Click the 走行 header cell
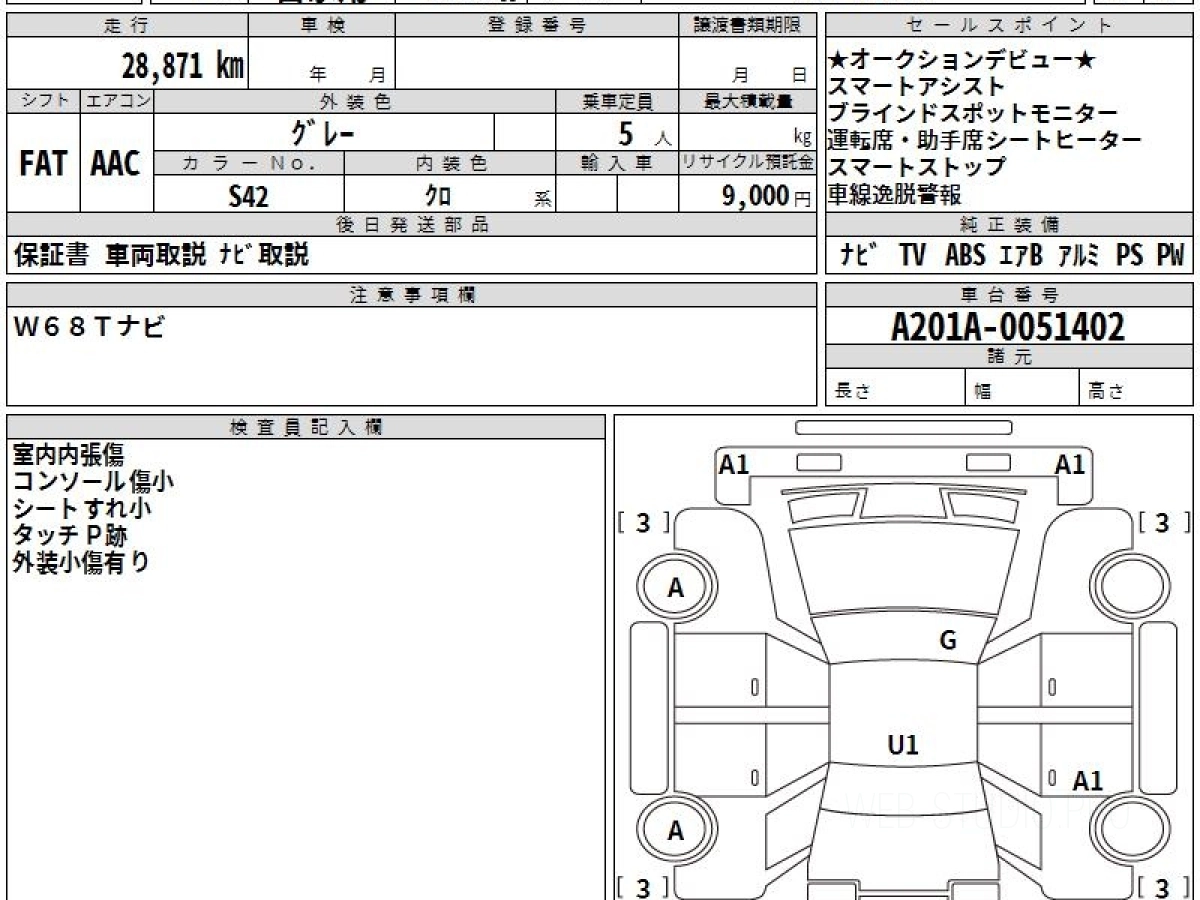The height and width of the screenshot is (900, 1200). pyautogui.click(x=126, y=26)
